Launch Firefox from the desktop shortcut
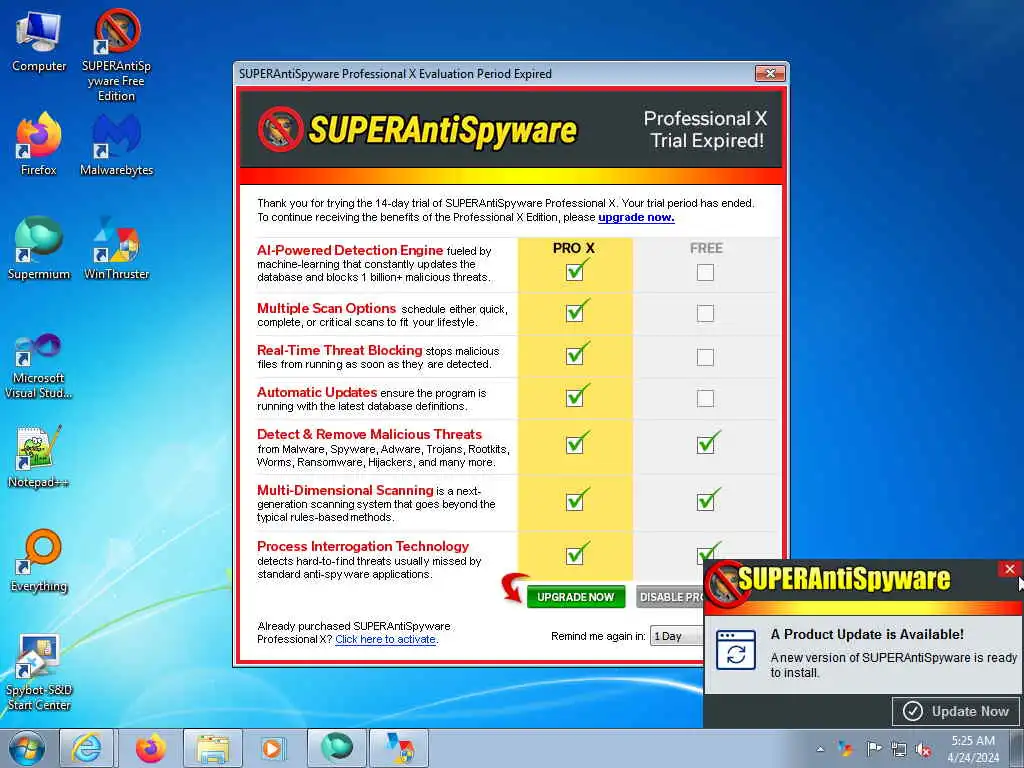This screenshot has width=1024, height=768. (x=39, y=144)
